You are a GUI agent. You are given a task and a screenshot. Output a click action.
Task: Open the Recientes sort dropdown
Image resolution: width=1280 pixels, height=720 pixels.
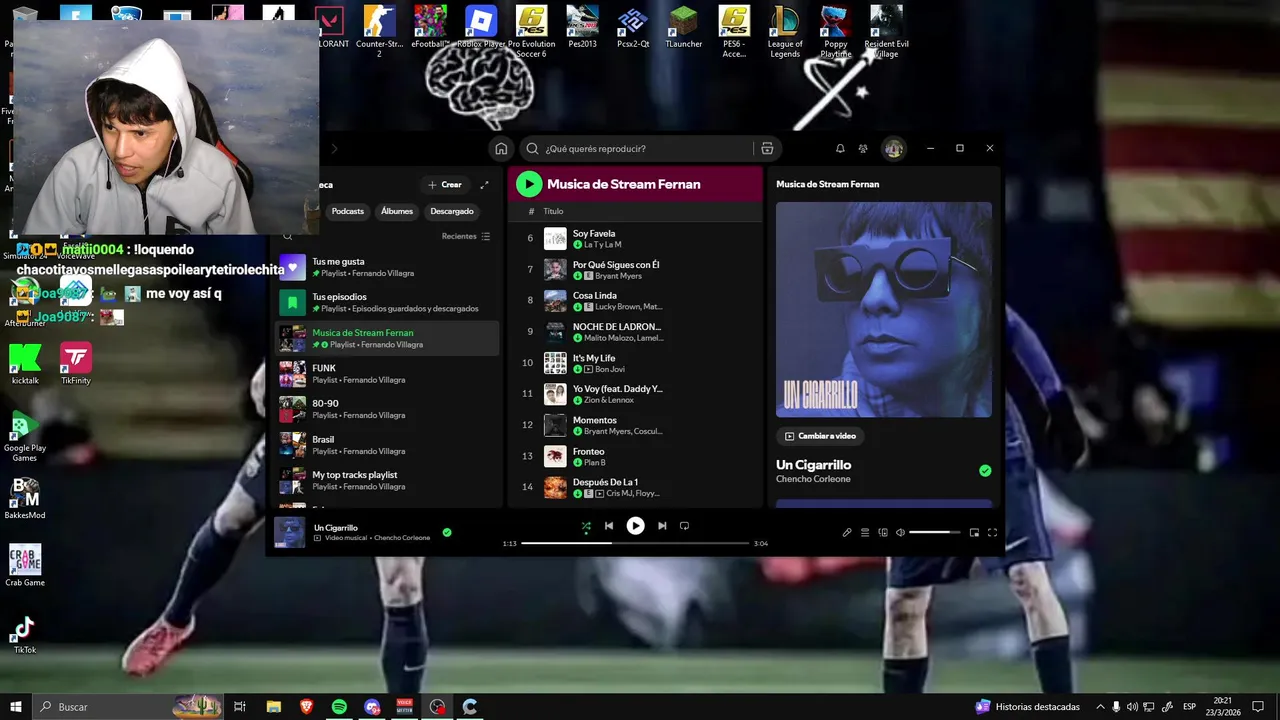(x=466, y=237)
